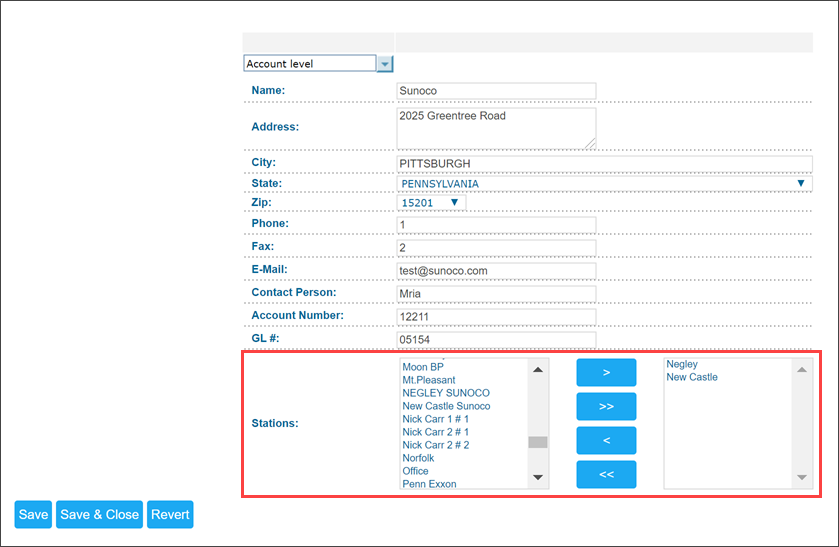Click the Address text area

point(496,128)
